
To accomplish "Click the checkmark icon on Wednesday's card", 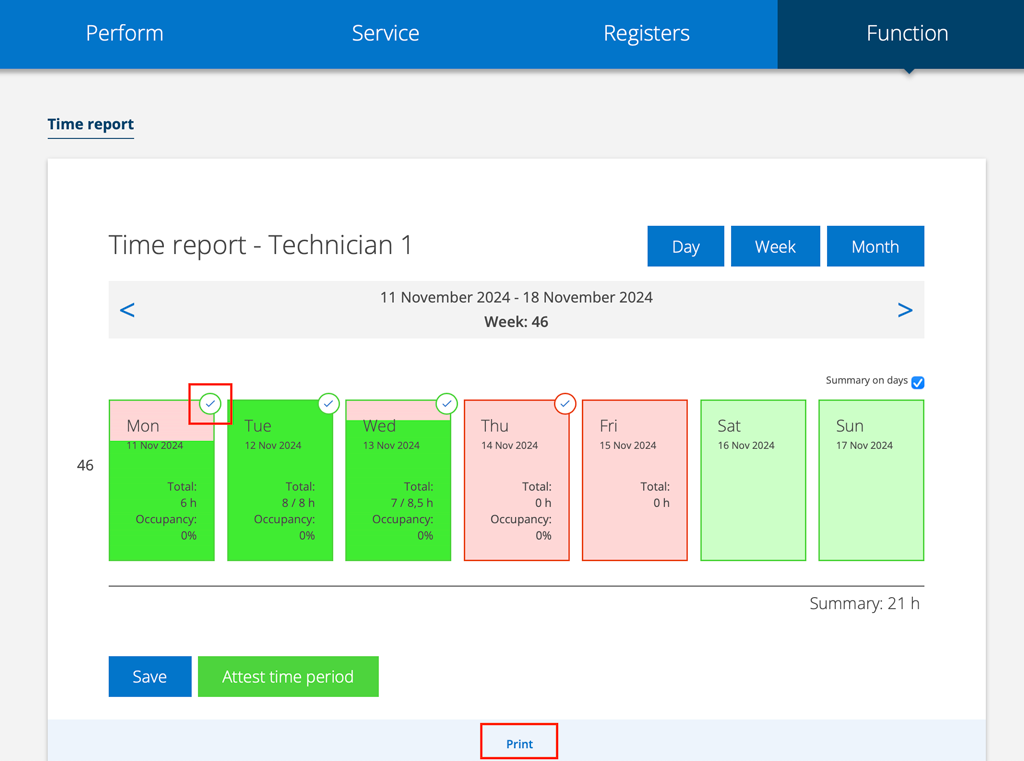I will 446,404.
